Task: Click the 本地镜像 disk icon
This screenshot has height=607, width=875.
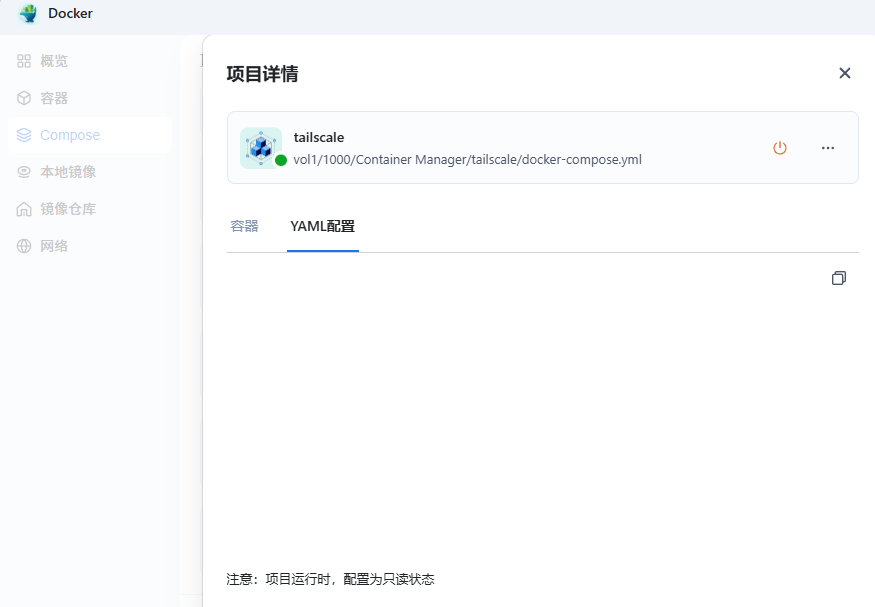Action: click(24, 172)
